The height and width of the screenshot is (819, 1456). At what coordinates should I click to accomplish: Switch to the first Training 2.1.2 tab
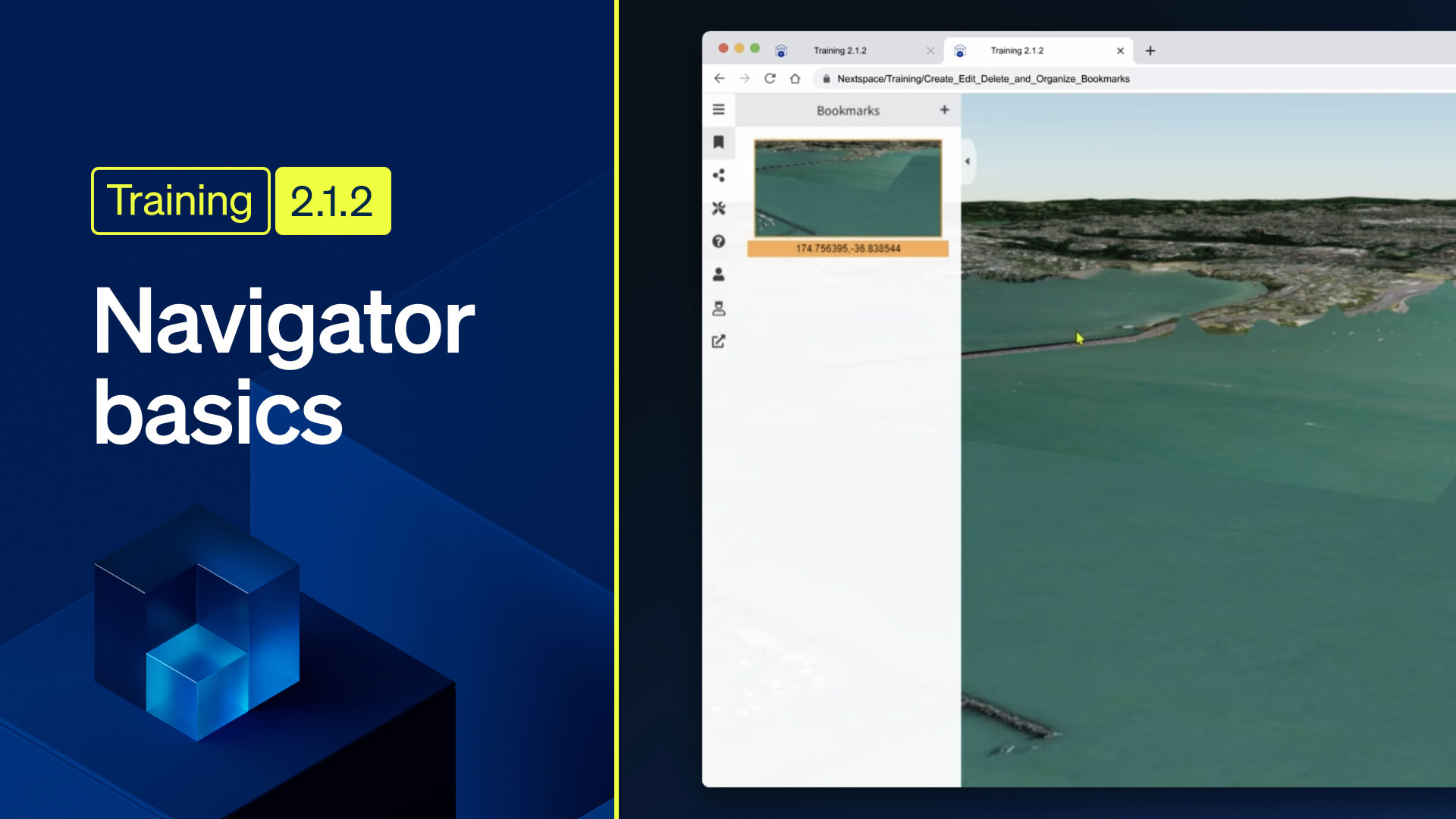click(839, 51)
